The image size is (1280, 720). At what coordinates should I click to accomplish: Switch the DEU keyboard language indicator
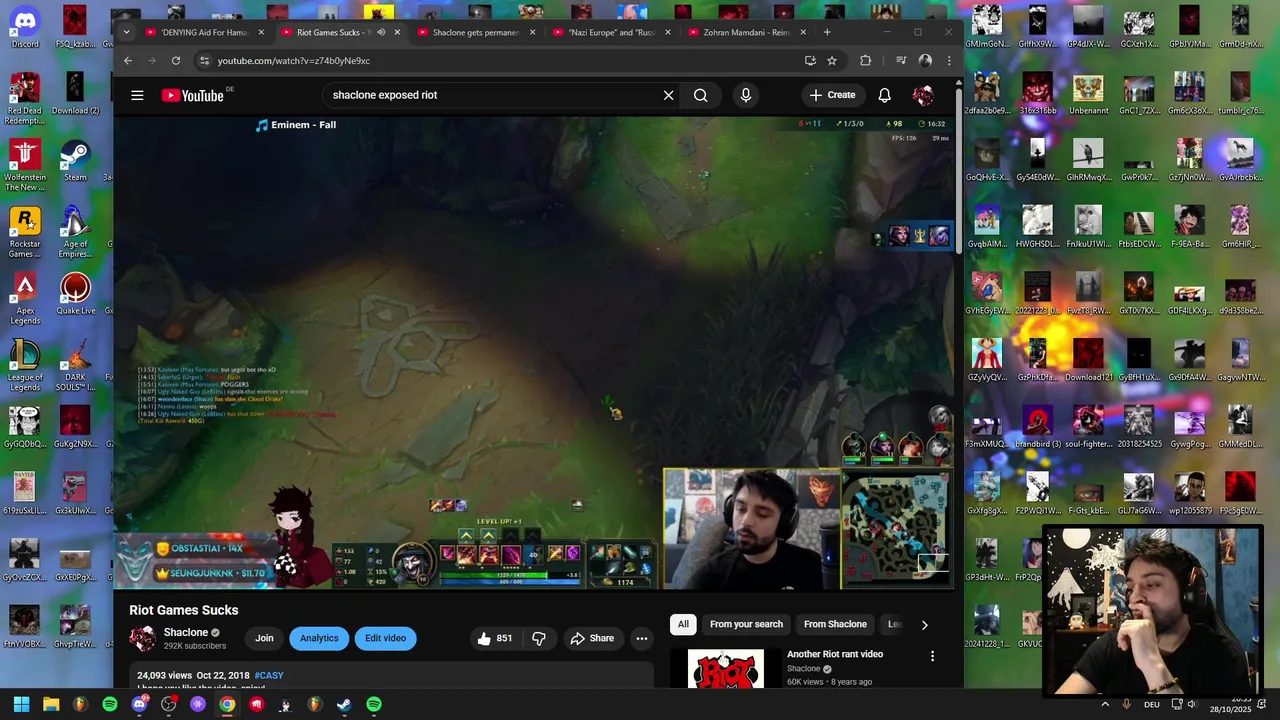1151,704
